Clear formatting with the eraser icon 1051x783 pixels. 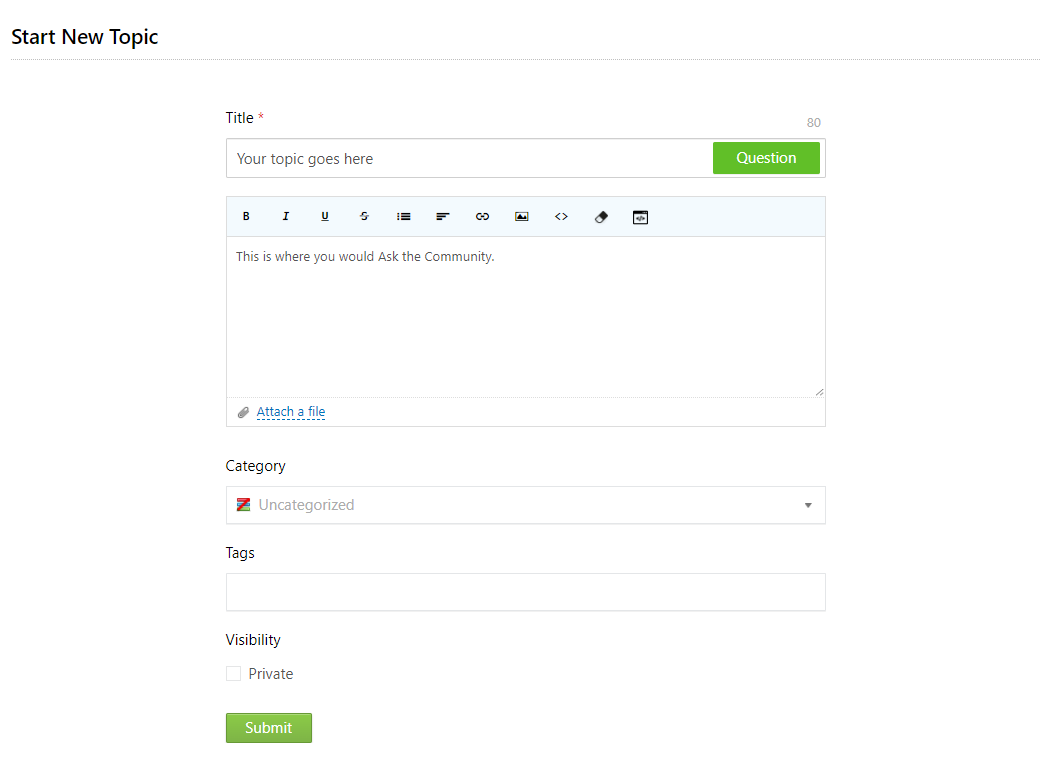601,217
